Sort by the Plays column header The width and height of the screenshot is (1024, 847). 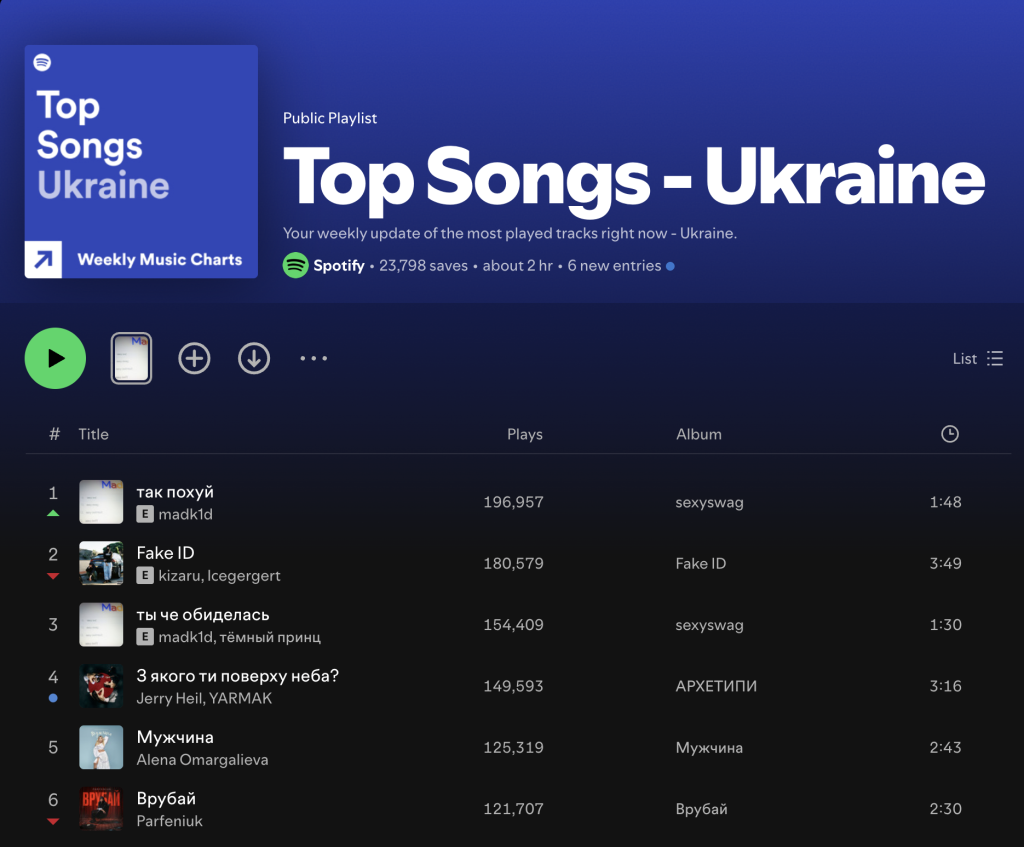click(524, 434)
